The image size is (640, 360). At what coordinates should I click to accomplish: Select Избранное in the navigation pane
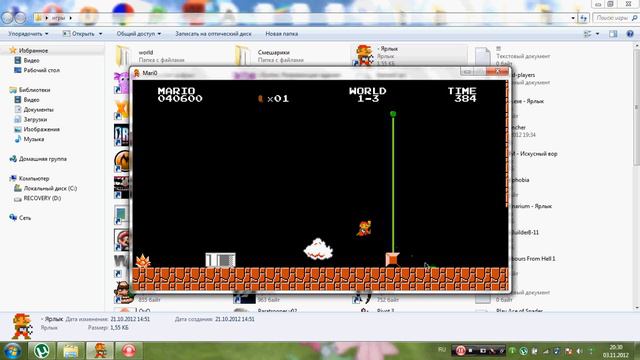(33, 51)
